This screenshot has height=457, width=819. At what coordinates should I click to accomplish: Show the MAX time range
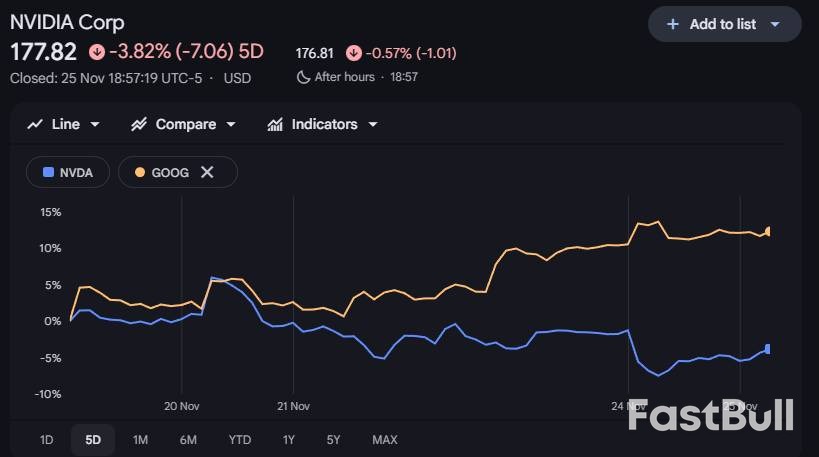[384, 440]
